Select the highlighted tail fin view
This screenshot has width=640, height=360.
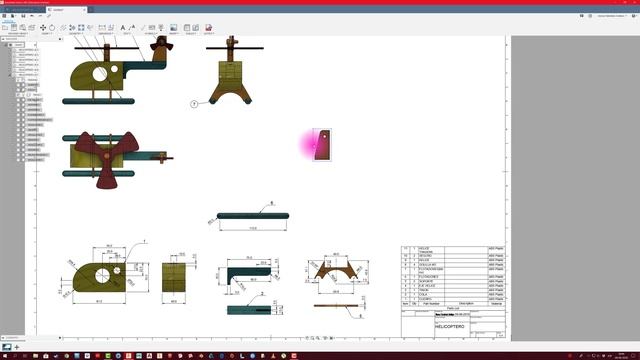pyautogui.click(x=322, y=145)
